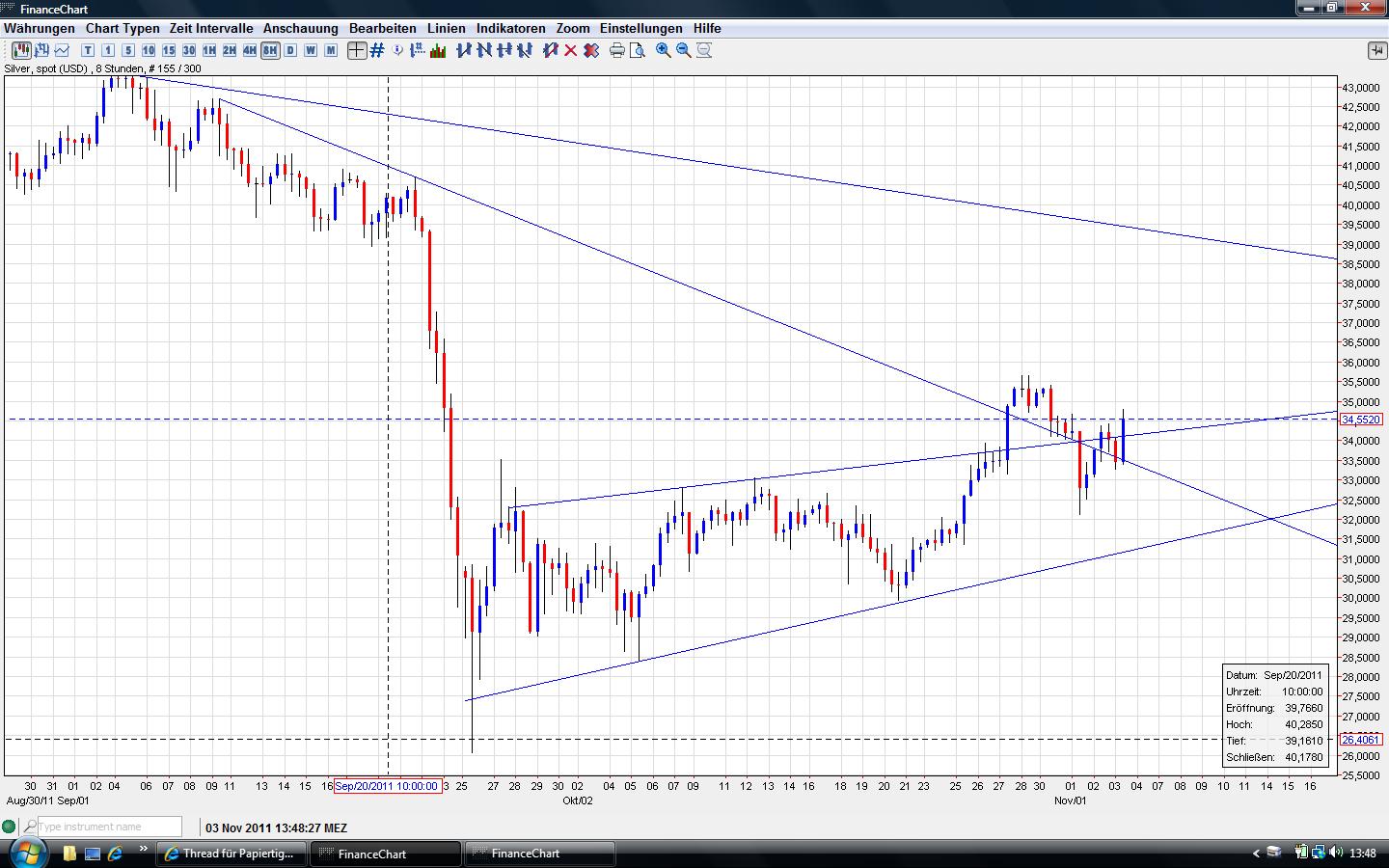The image size is (1389, 868).
Task: Toggle the pin button at top right
Action: 1376,50
